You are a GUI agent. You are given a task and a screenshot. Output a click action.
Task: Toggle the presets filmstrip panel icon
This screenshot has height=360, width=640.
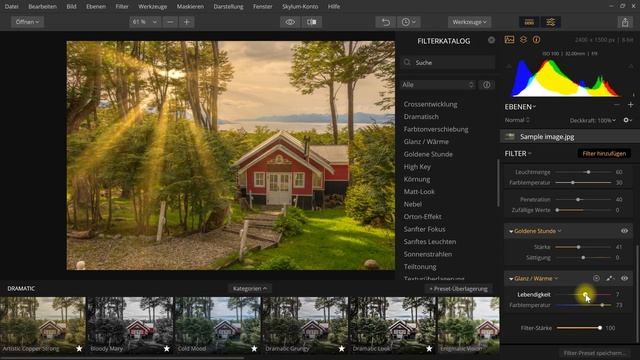[x=529, y=22]
